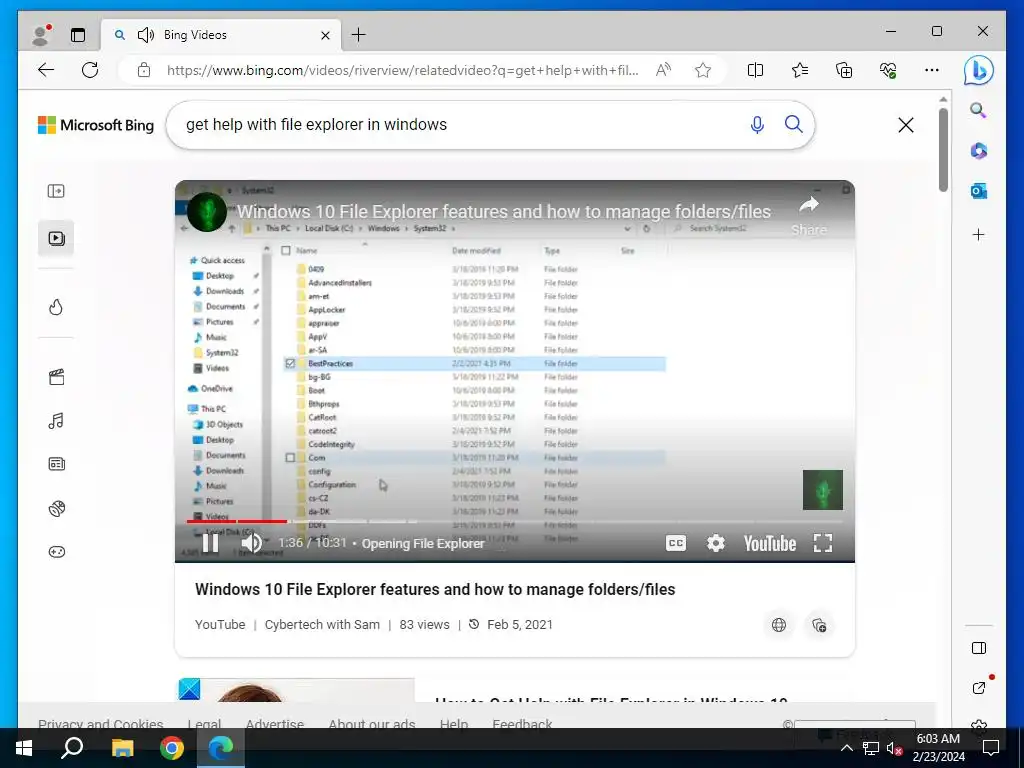Open Bing Copilot chat sidebar

click(978, 70)
